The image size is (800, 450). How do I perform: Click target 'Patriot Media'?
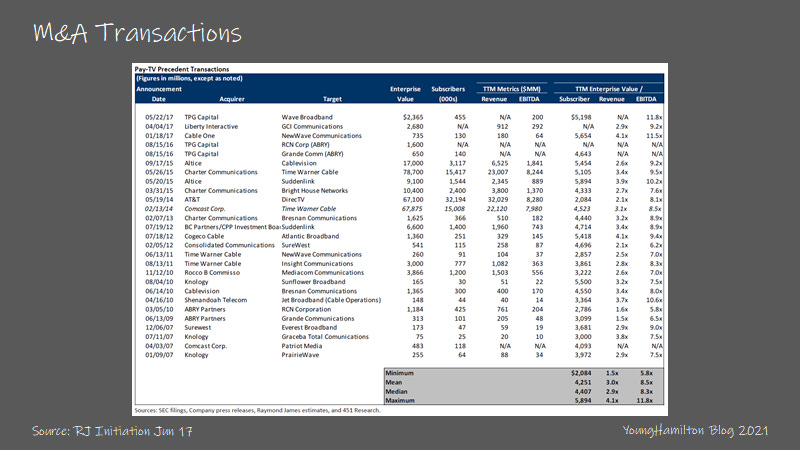pos(302,346)
